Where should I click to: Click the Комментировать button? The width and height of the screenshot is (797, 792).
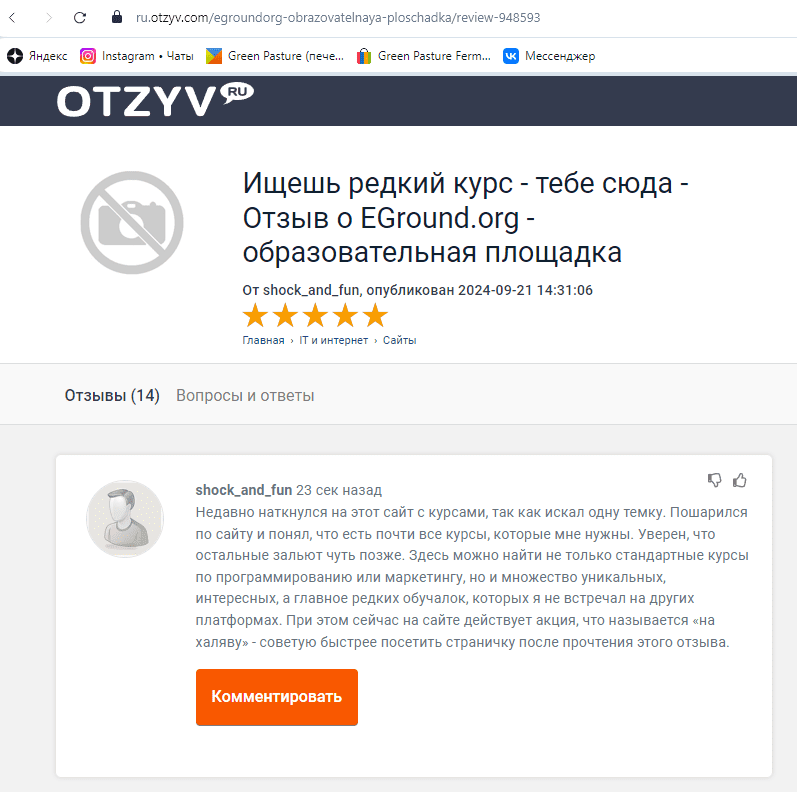(277, 697)
